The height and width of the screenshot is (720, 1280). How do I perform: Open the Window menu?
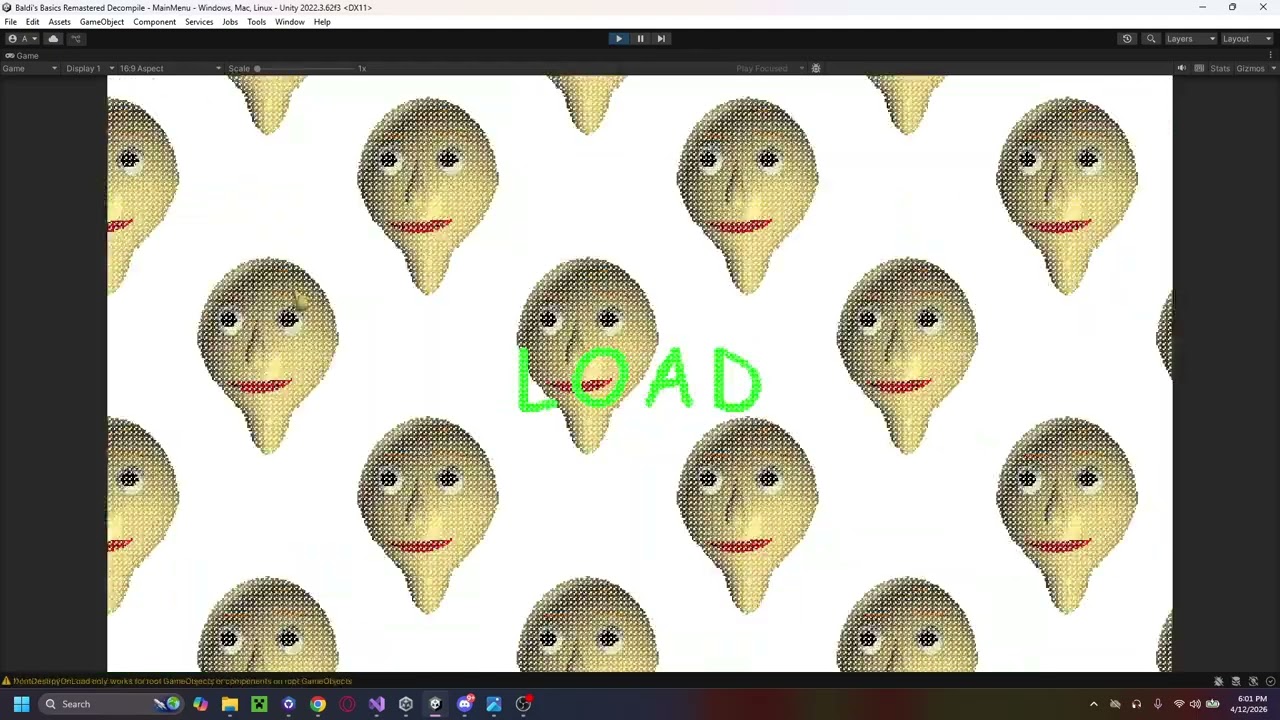[290, 22]
